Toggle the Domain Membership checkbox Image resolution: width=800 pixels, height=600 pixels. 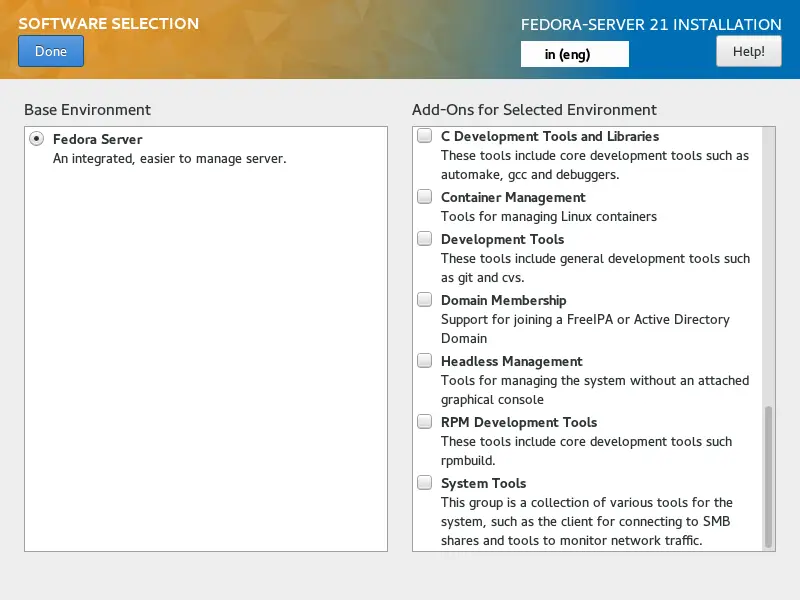pyautogui.click(x=425, y=300)
